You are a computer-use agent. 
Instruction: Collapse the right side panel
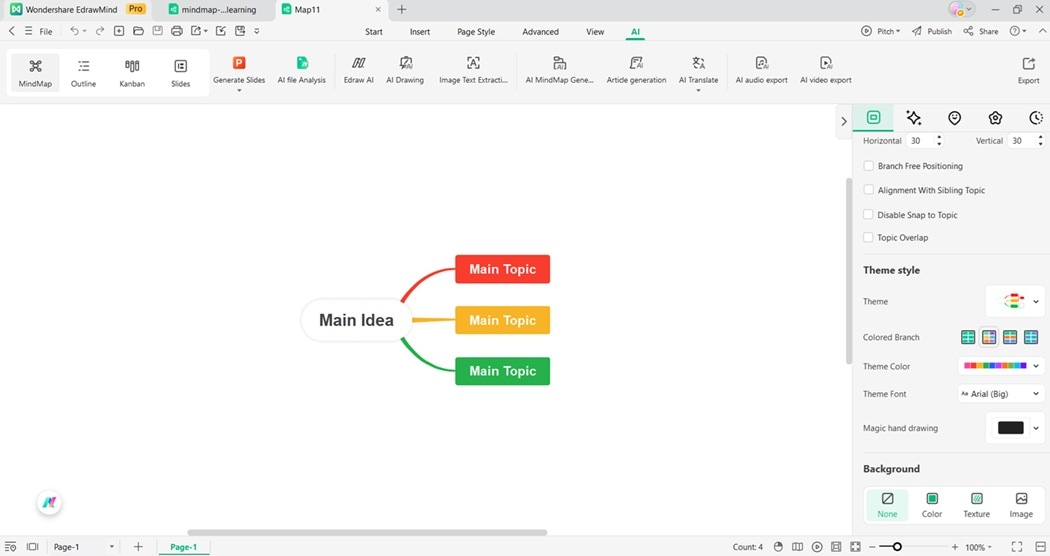coord(844,121)
